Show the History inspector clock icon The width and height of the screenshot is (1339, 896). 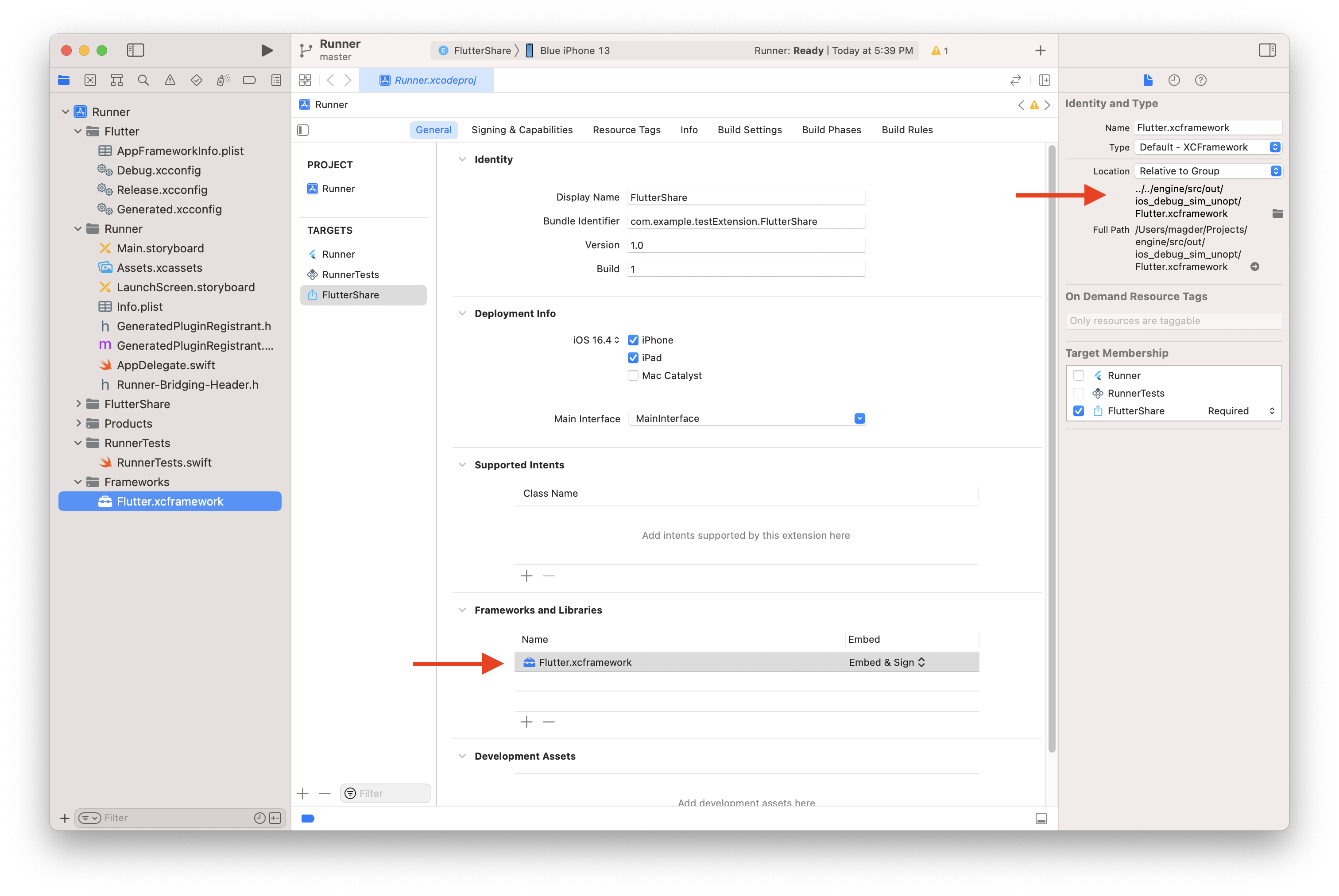coord(1174,81)
